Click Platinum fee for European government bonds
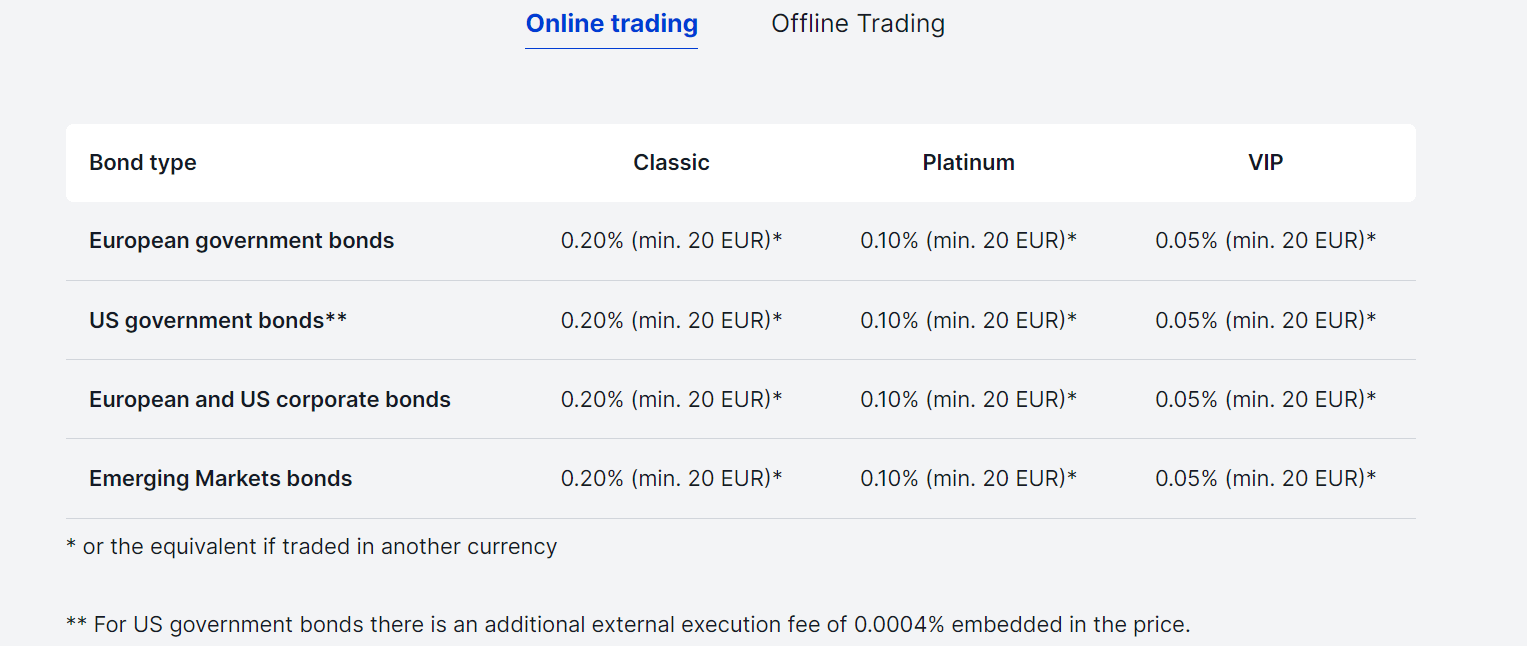Viewport: 1527px width, 646px height. [969, 241]
